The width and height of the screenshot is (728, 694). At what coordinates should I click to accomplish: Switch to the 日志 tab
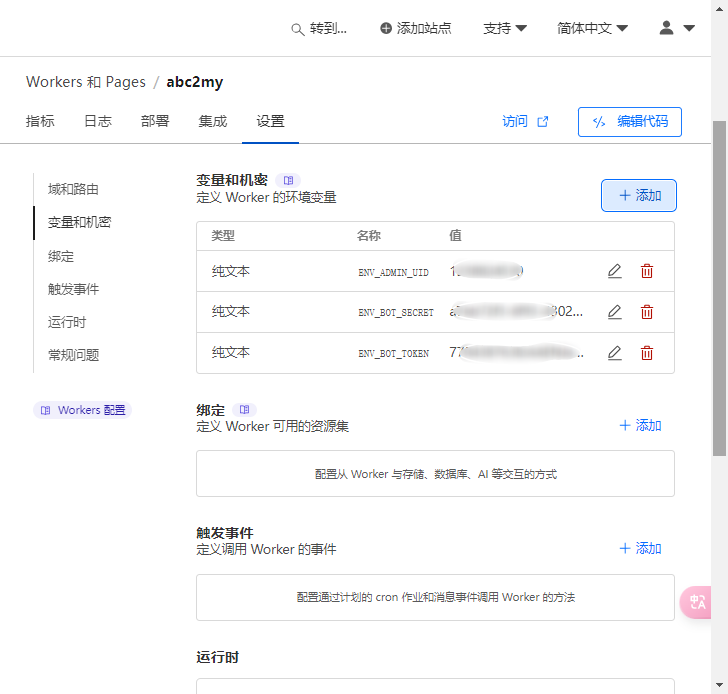point(97,122)
